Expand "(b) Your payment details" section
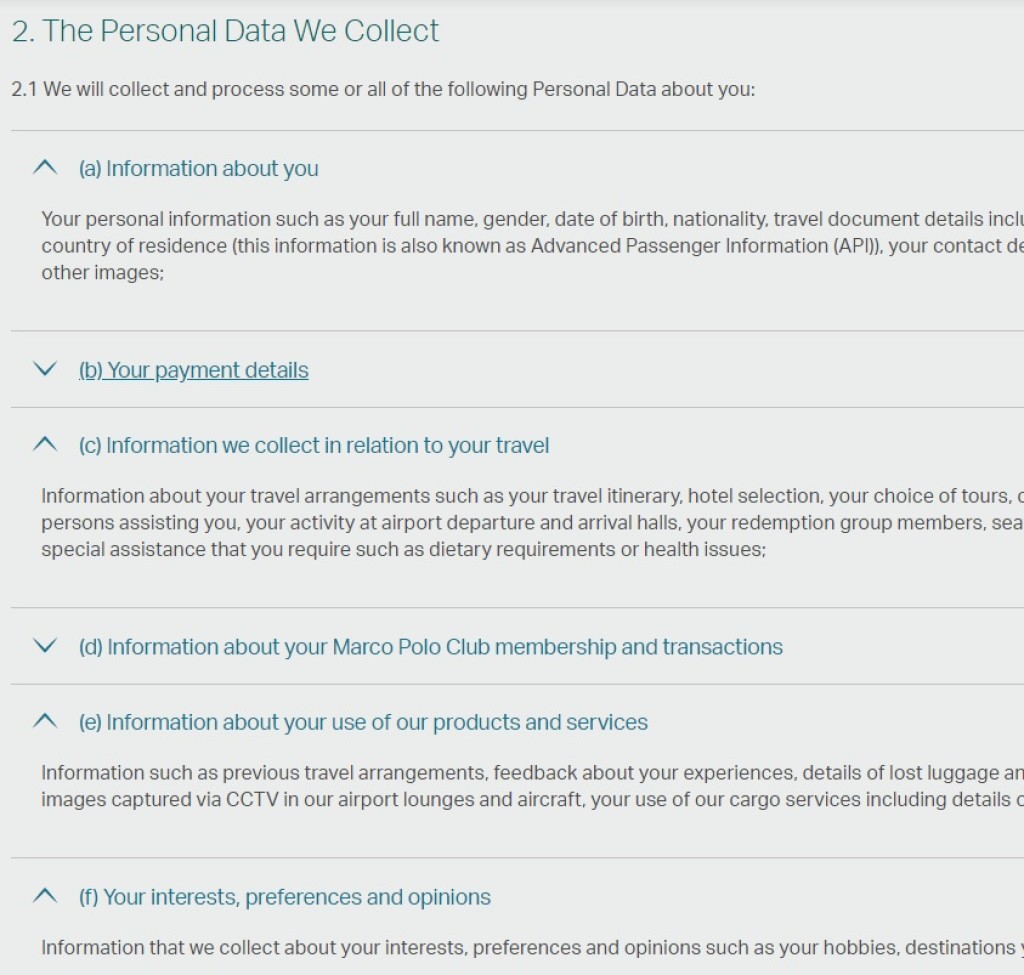1024x975 pixels. click(x=194, y=370)
